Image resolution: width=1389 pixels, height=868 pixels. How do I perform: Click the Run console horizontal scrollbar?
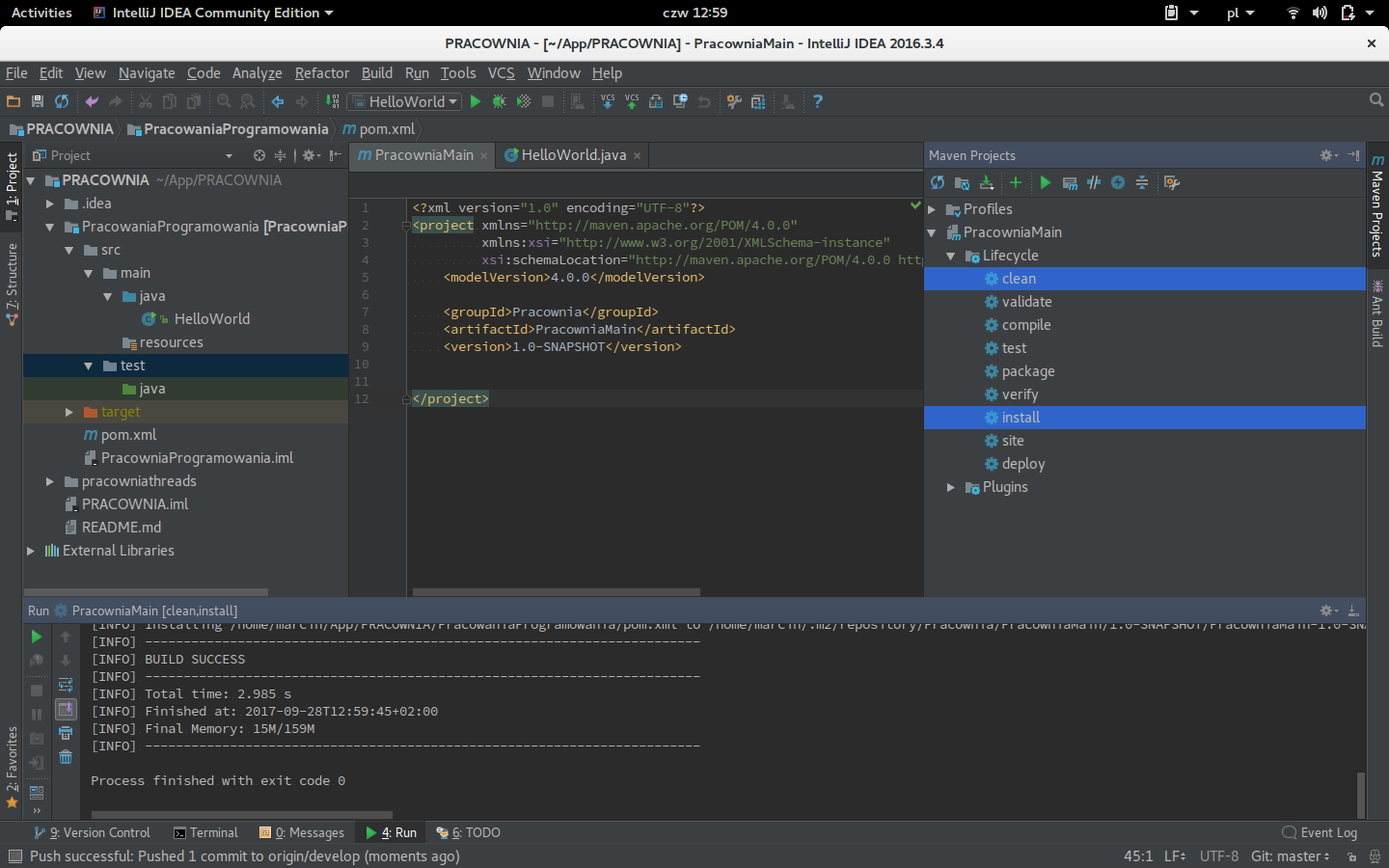click(241, 815)
